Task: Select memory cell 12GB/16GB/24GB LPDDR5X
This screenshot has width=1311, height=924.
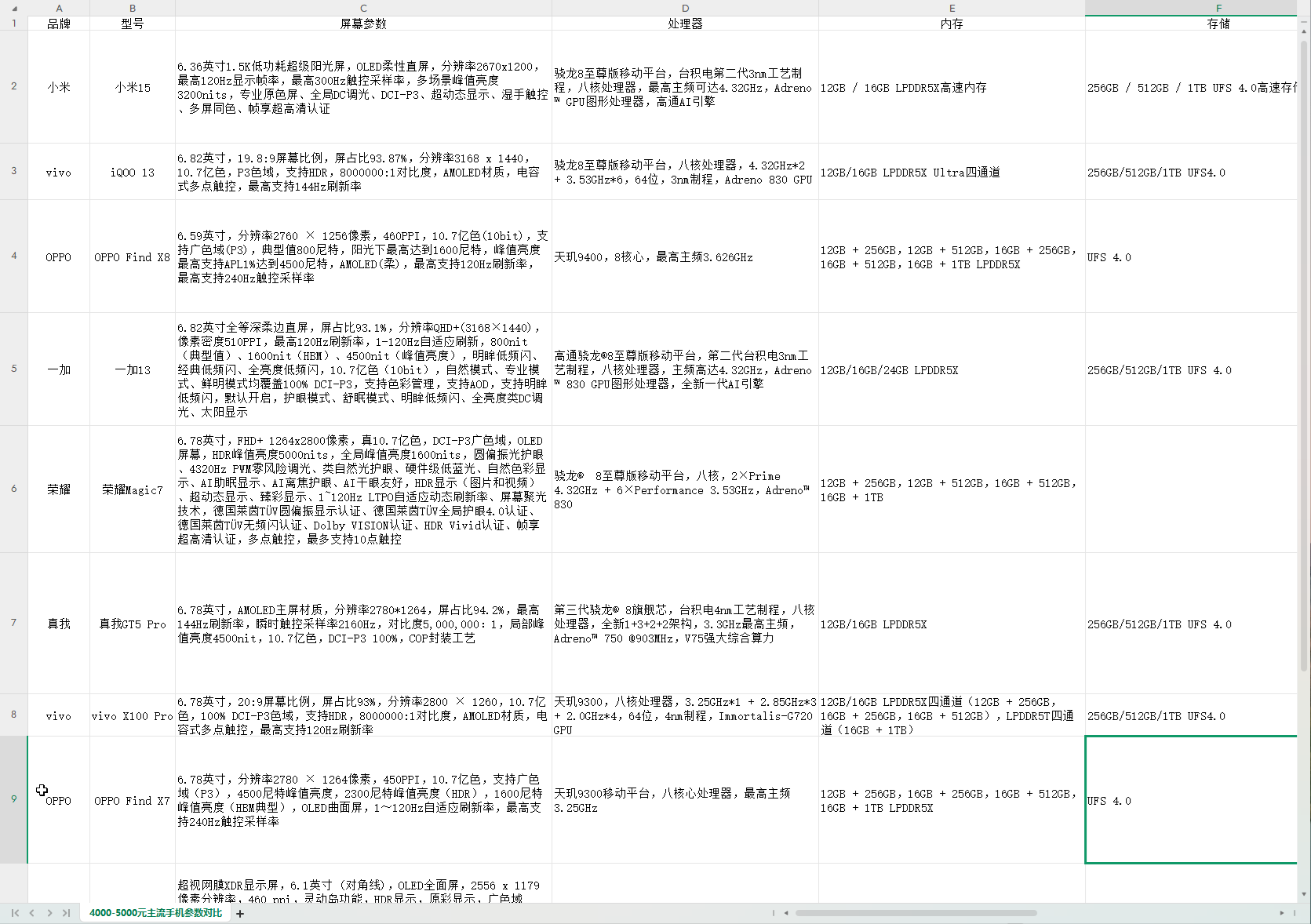Action: click(952, 369)
